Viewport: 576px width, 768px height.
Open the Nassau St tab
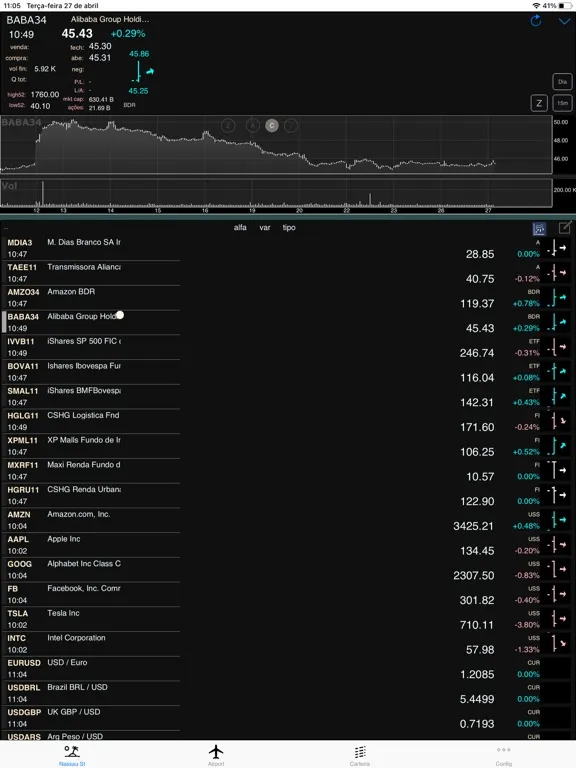point(72,755)
